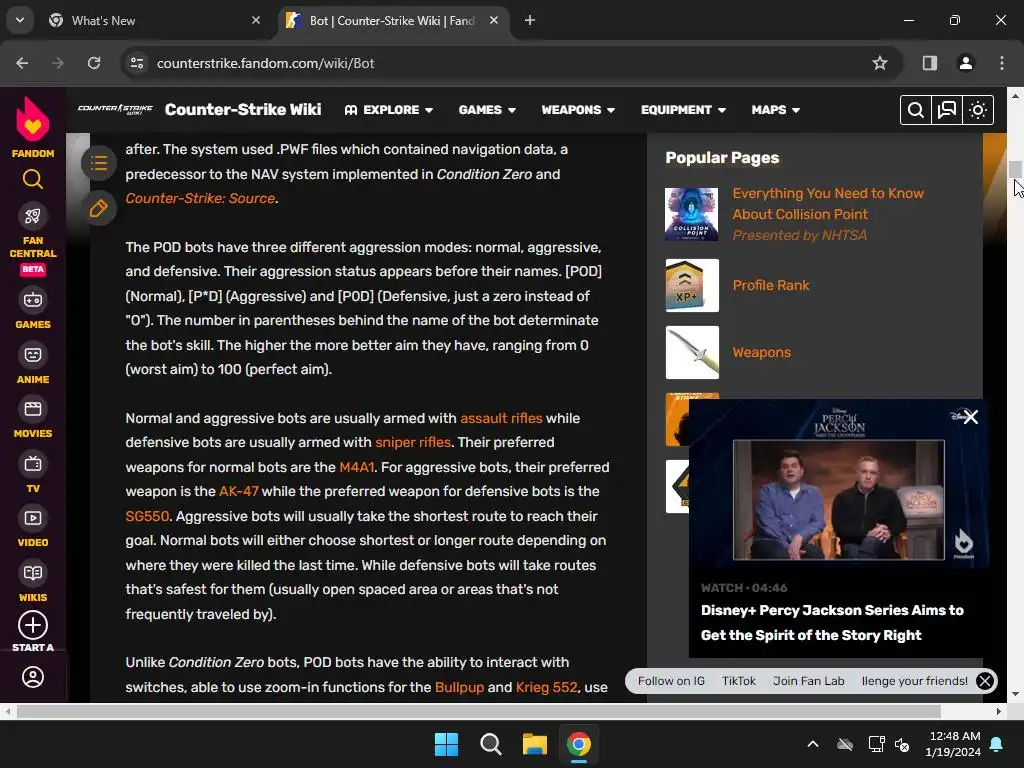
Task: Show hidden system tray icons chevron
Action: coord(812,744)
